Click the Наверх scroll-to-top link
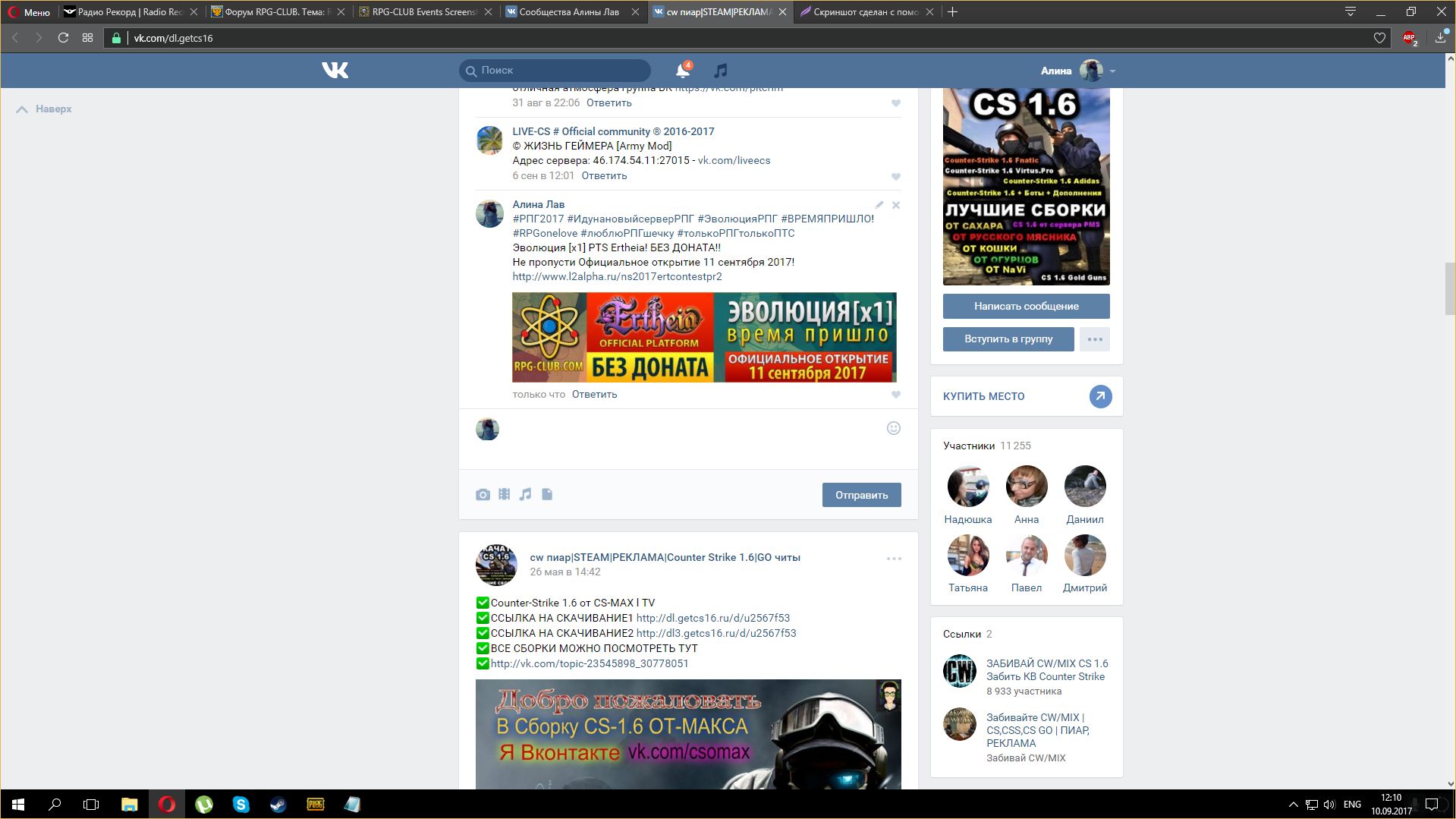1456x819 pixels. pyautogui.click(x=44, y=109)
